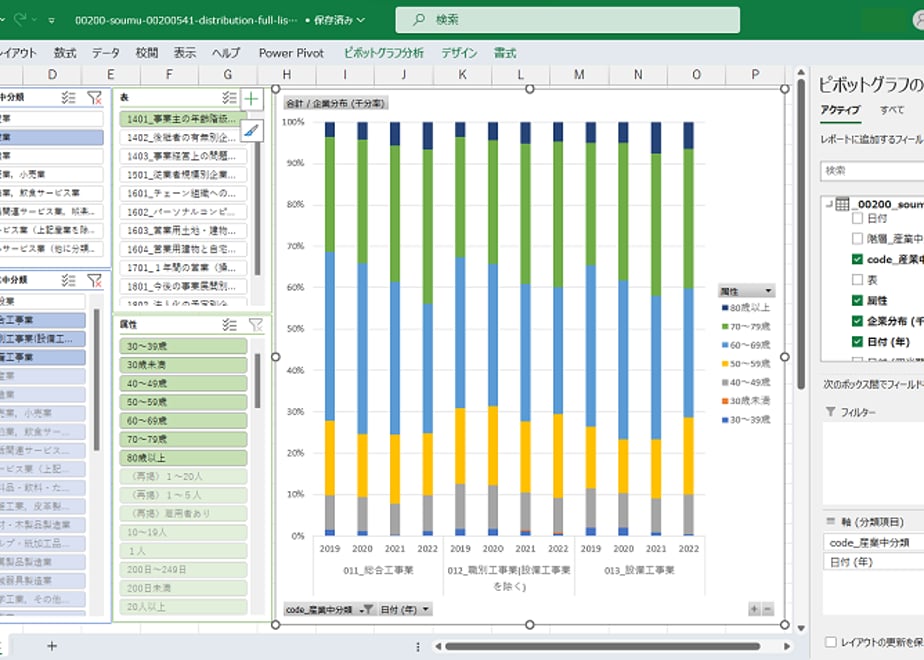Open the code_産業中分類 axis field button dropdown
The width and height of the screenshot is (924, 660).
[x=365, y=609]
